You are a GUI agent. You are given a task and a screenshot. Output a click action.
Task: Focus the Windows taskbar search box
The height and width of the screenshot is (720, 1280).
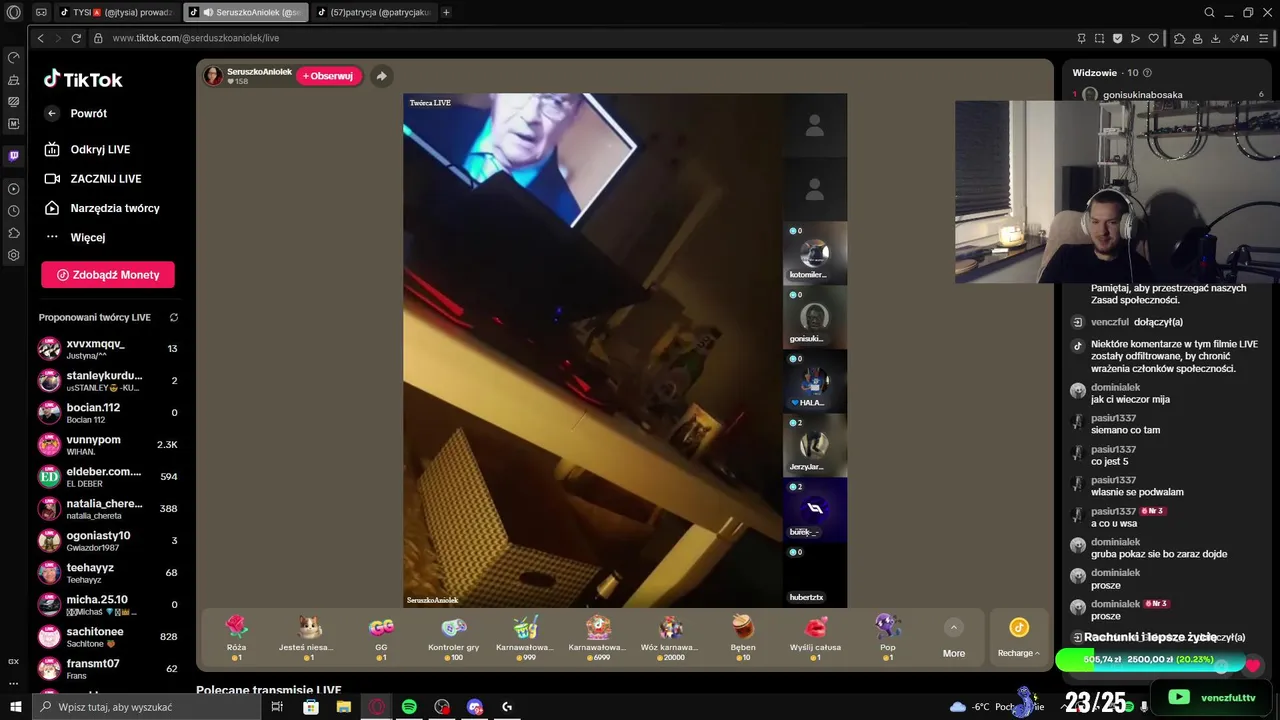(x=146, y=707)
